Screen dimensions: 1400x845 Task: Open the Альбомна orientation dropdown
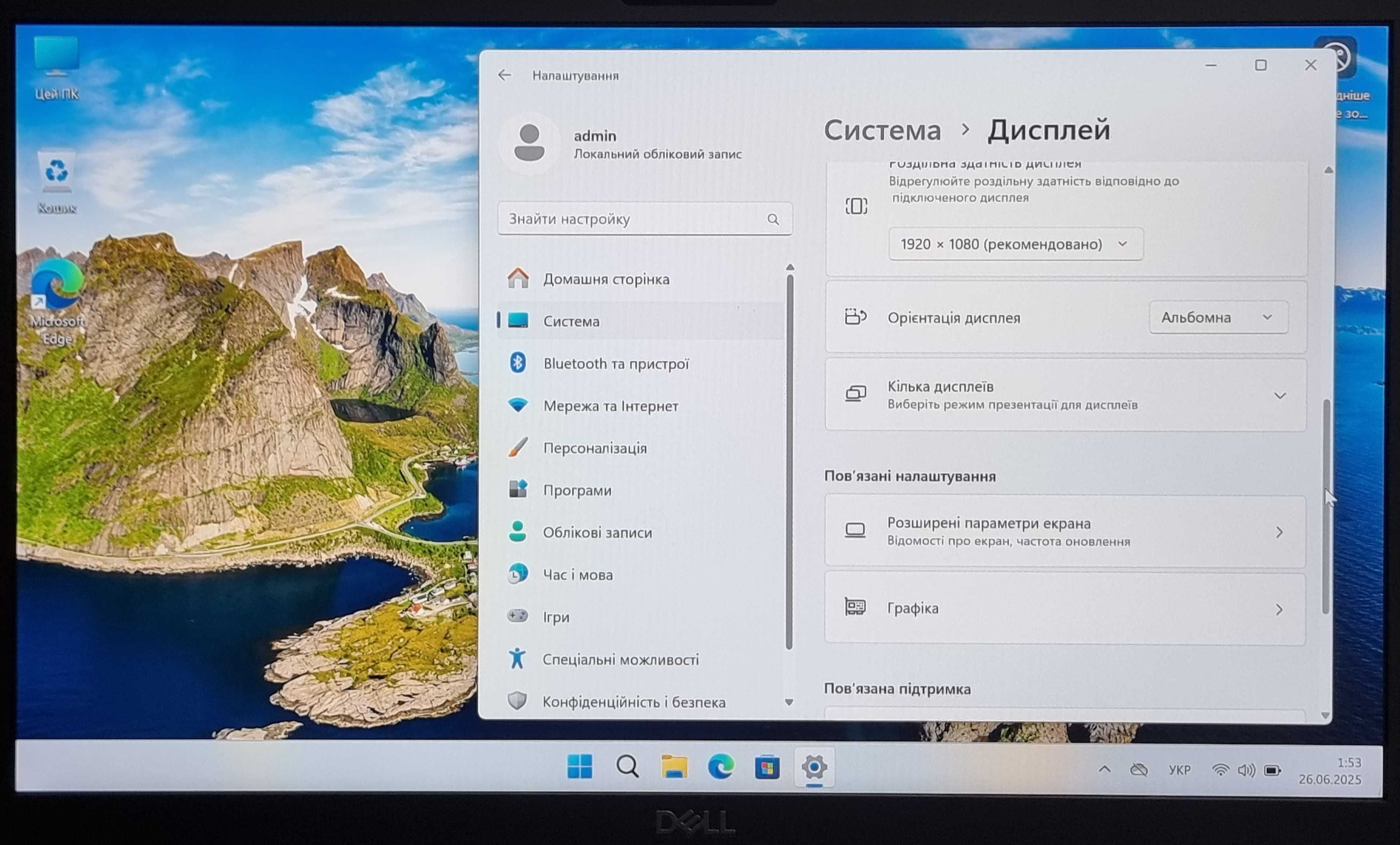1218,317
